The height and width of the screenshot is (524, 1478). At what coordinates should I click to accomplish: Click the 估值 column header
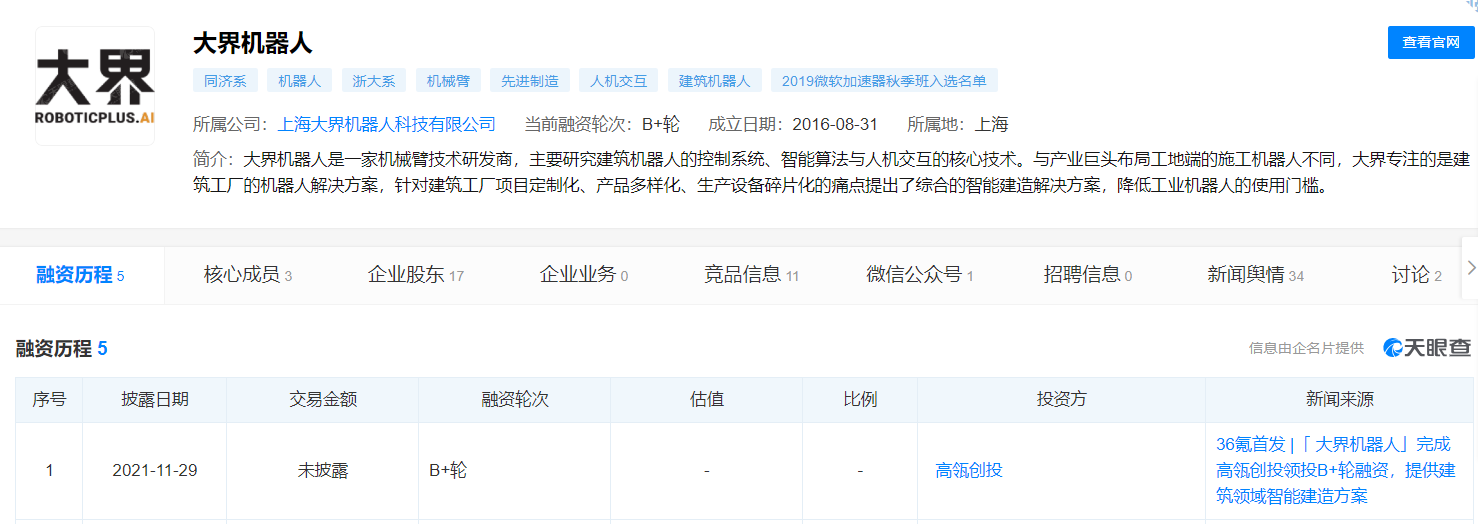706,399
